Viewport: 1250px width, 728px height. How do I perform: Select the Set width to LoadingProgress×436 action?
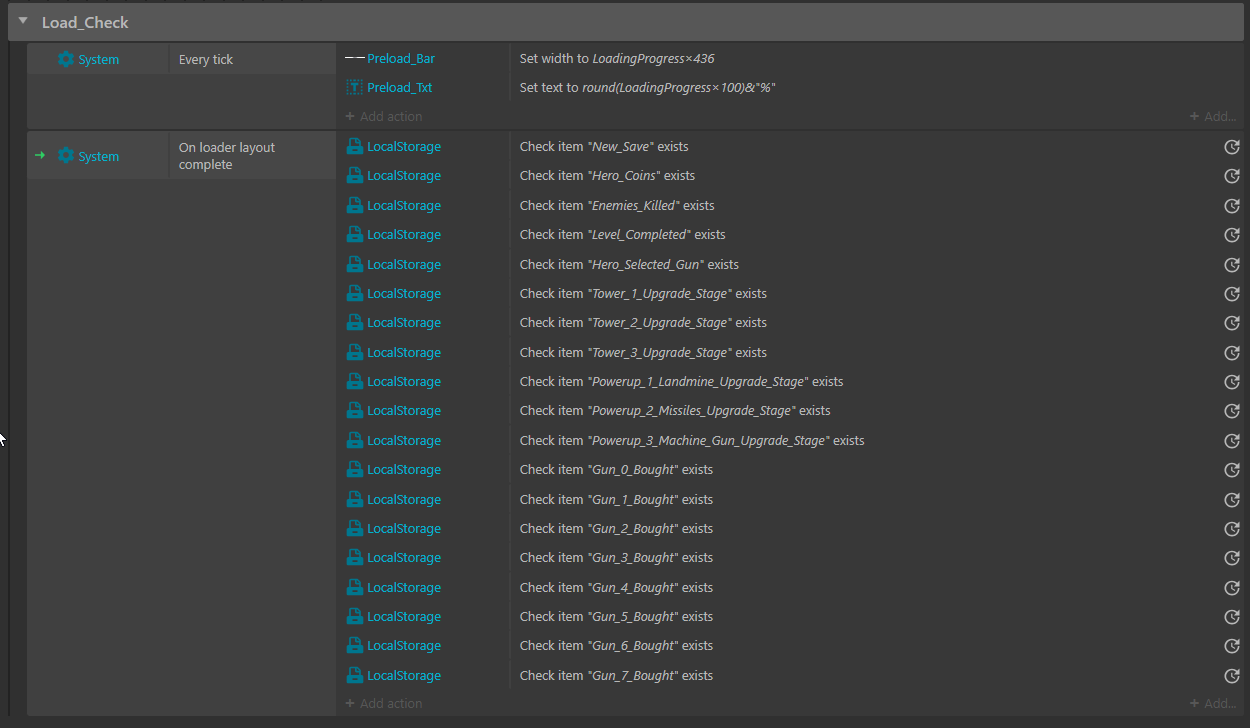617,59
